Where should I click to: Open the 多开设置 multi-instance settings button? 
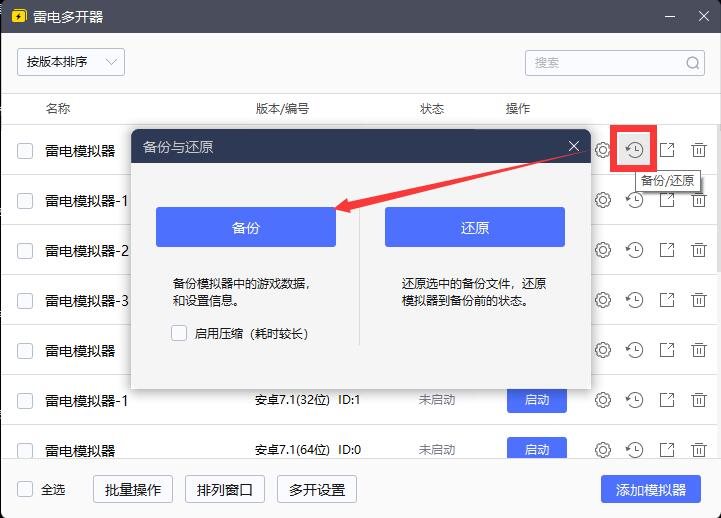pos(317,490)
